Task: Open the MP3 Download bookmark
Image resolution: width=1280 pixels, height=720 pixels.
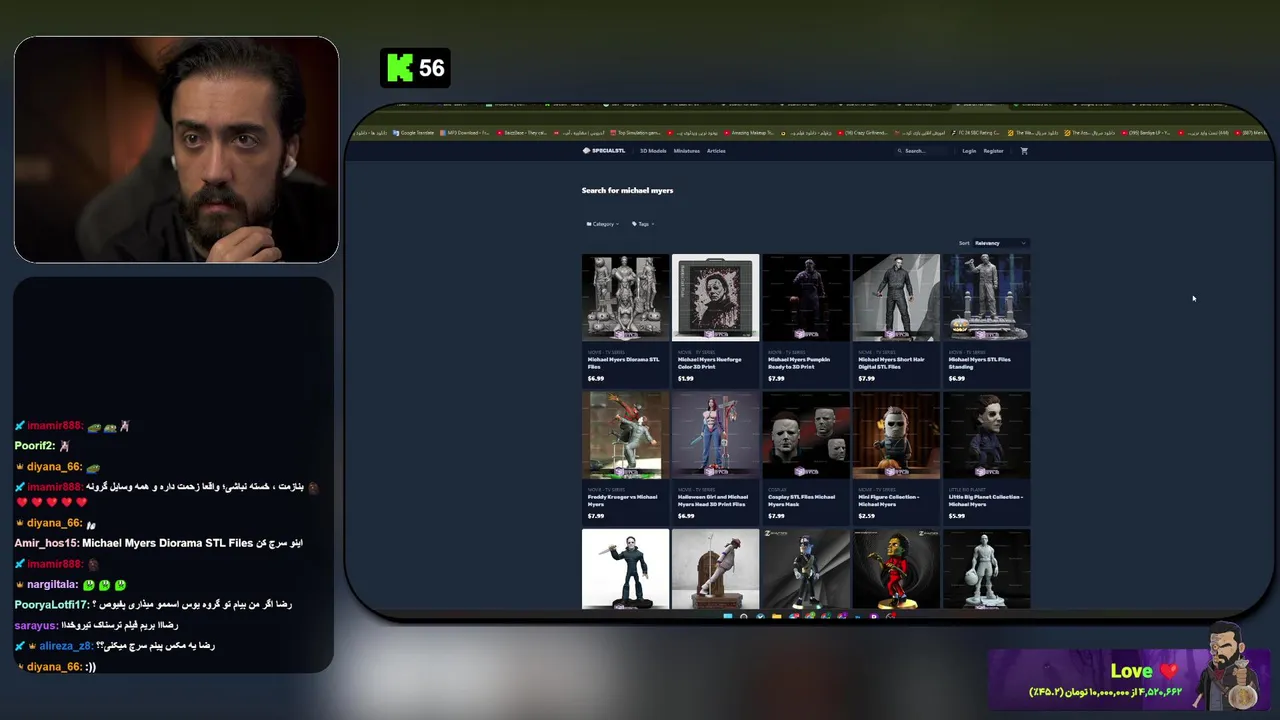Action: (466, 133)
